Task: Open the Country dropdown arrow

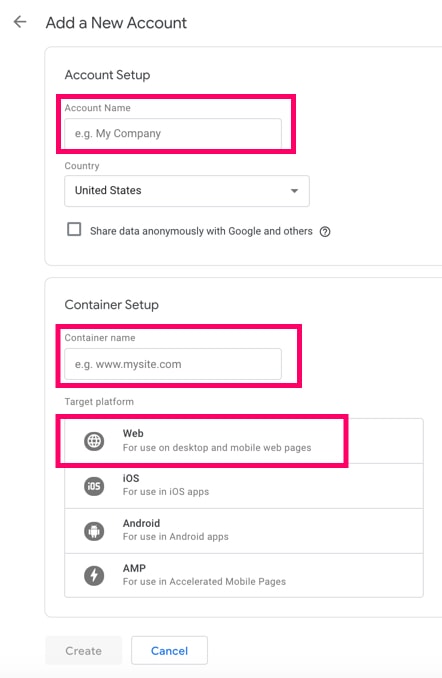Action: click(x=294, y=191)
